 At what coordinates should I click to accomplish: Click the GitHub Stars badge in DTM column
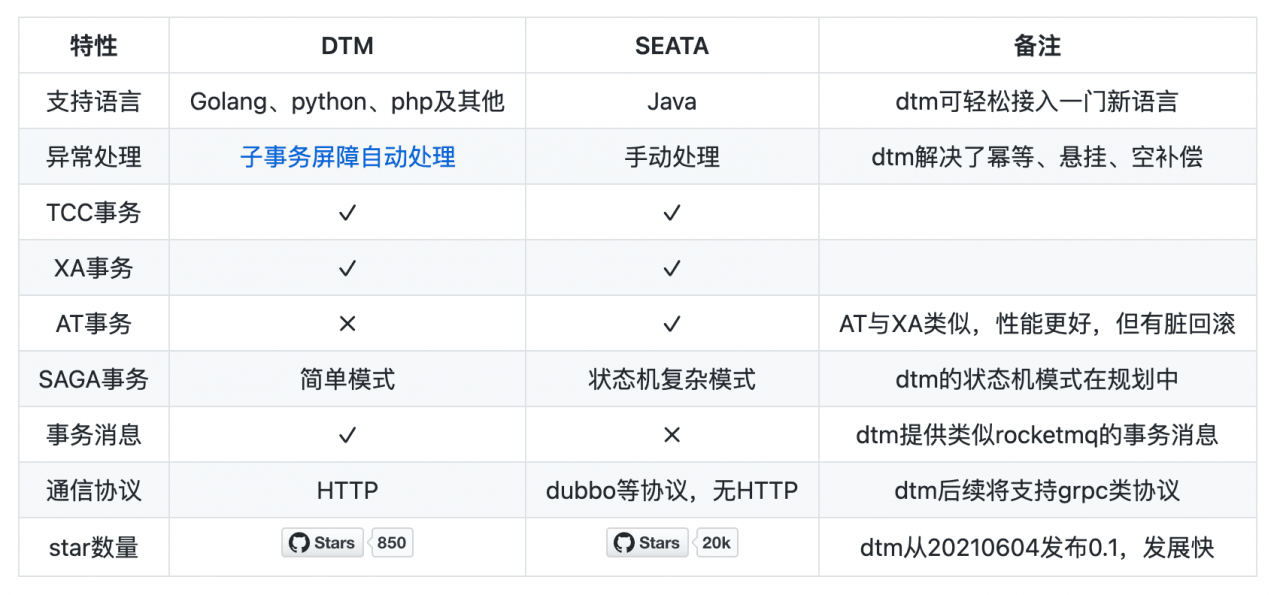[x=322, y=543]
